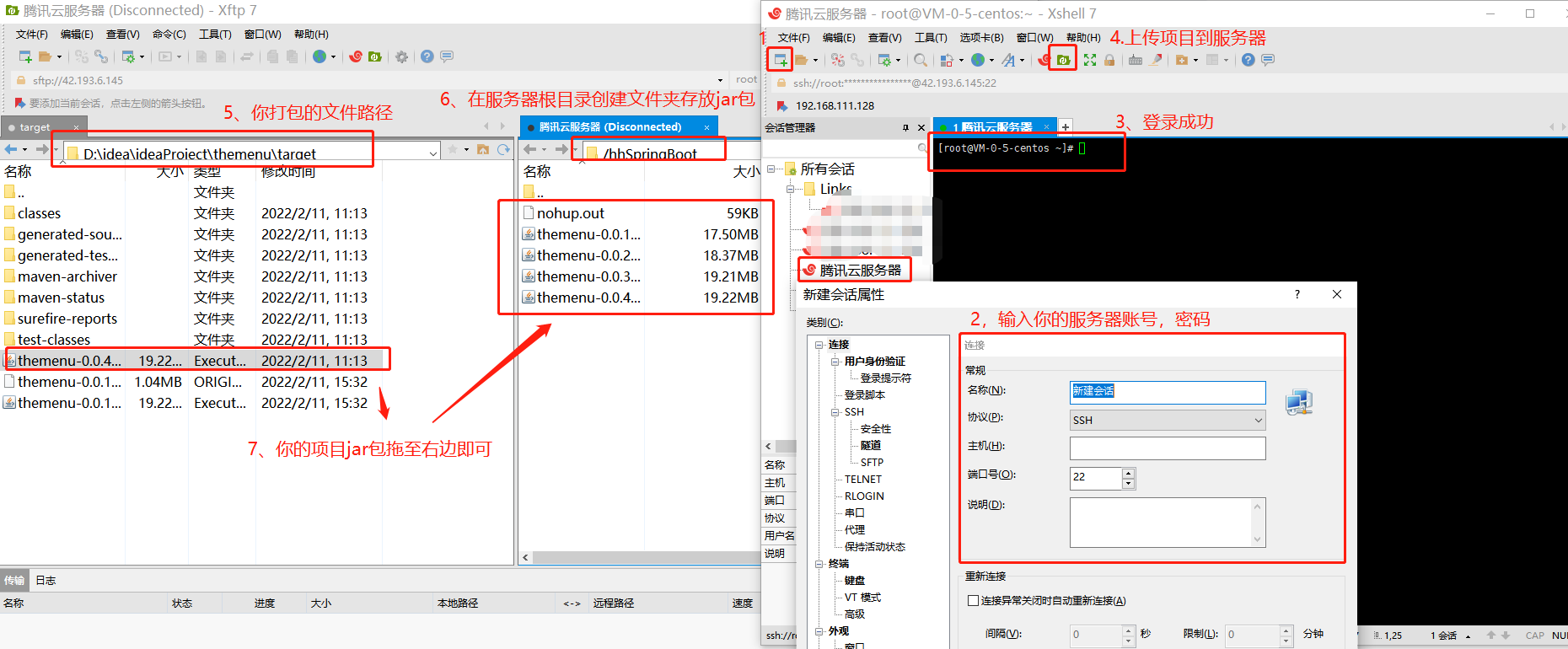The width and height of the screenshot is (1568, 649).
Task: Open the Protocol SSH dropdown in the dialog
Action: [x=1168, y=420]
